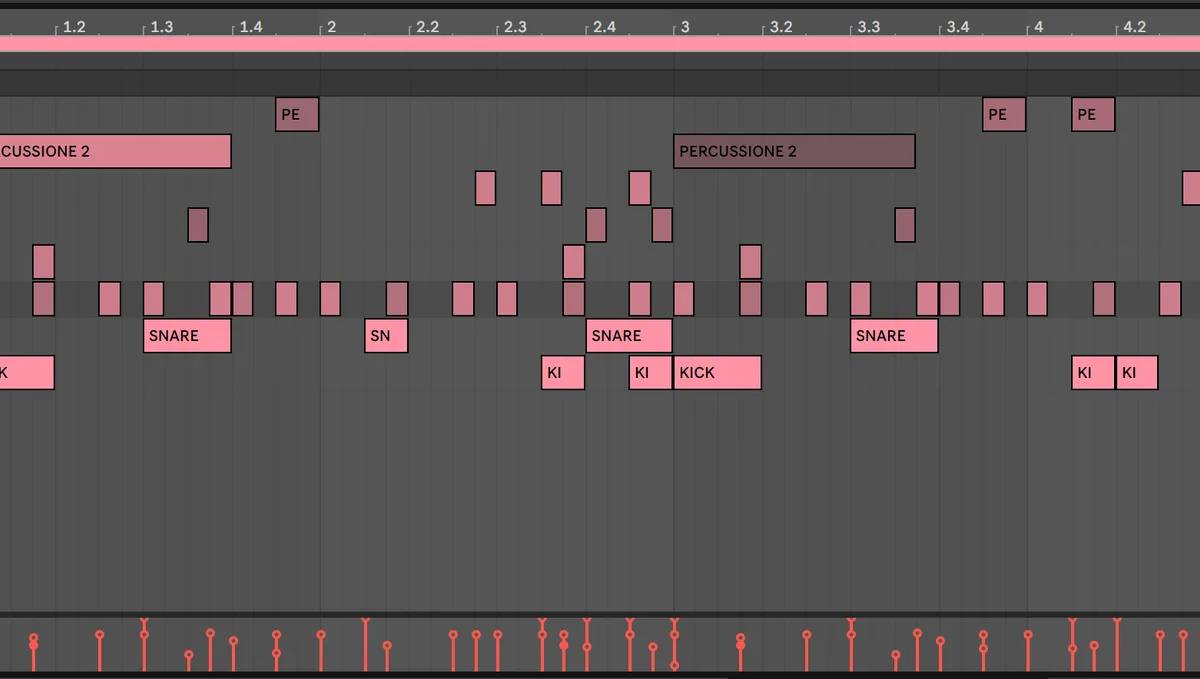Click the 3.3 marker in the beat ruler
The height and width of the screenshot is (679, 1200).
[869, 27]
